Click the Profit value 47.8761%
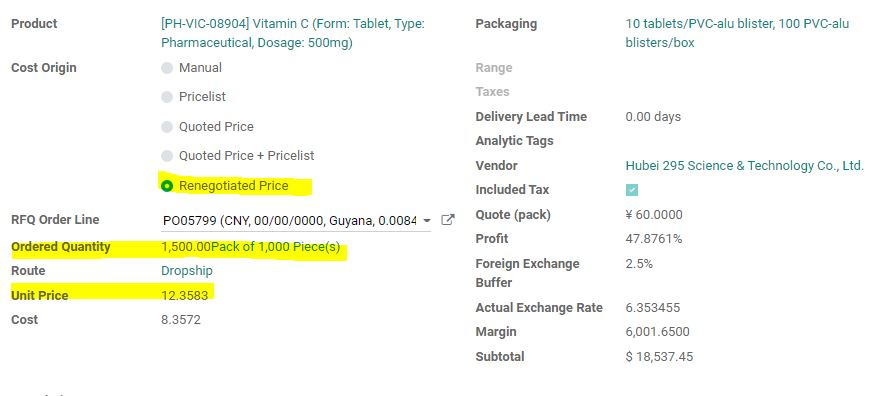This screenshot has height=396, width=895. pos(654,239)
